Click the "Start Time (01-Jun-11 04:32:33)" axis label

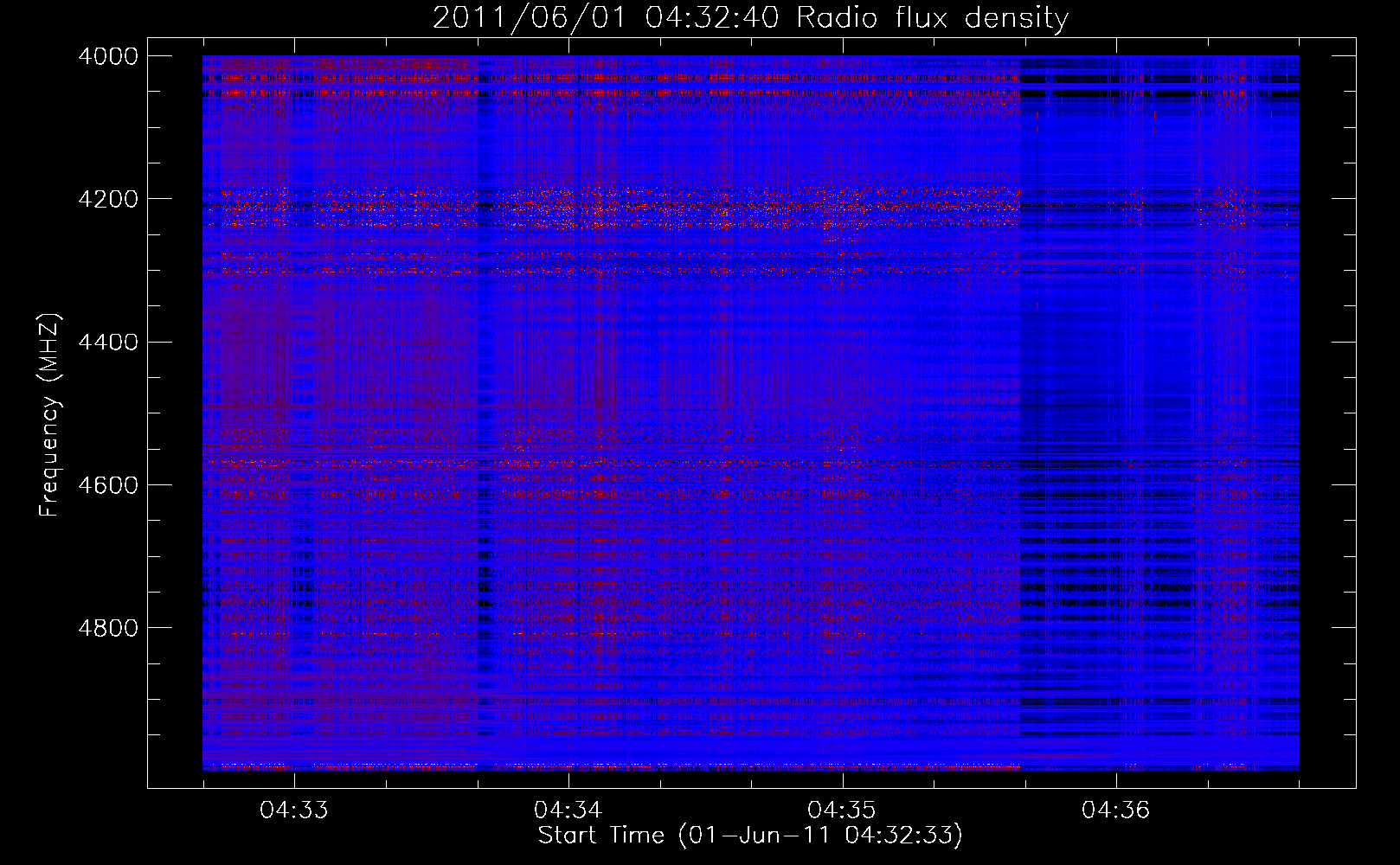[x=750, y=836]
